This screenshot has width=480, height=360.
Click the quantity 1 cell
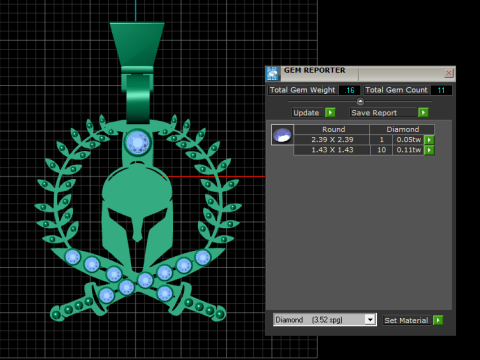click(381, 140)
